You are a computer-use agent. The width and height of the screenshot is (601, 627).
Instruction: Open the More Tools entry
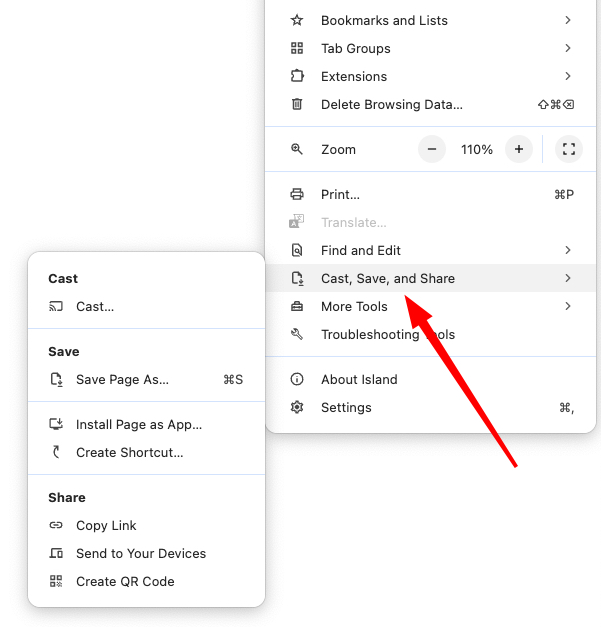[x=431, y=306]
